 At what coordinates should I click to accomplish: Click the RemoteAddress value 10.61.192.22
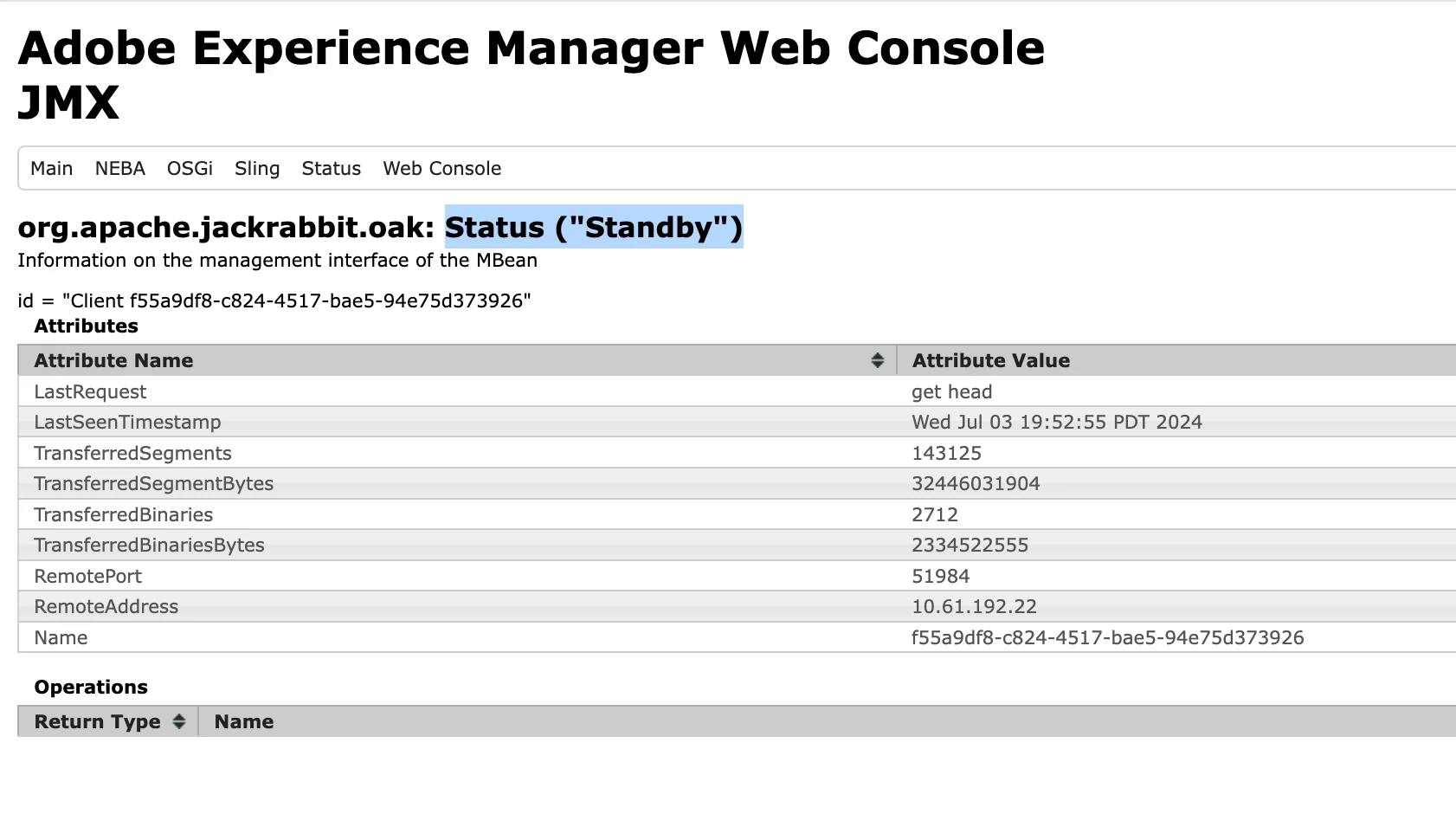(x=974, y=606)
